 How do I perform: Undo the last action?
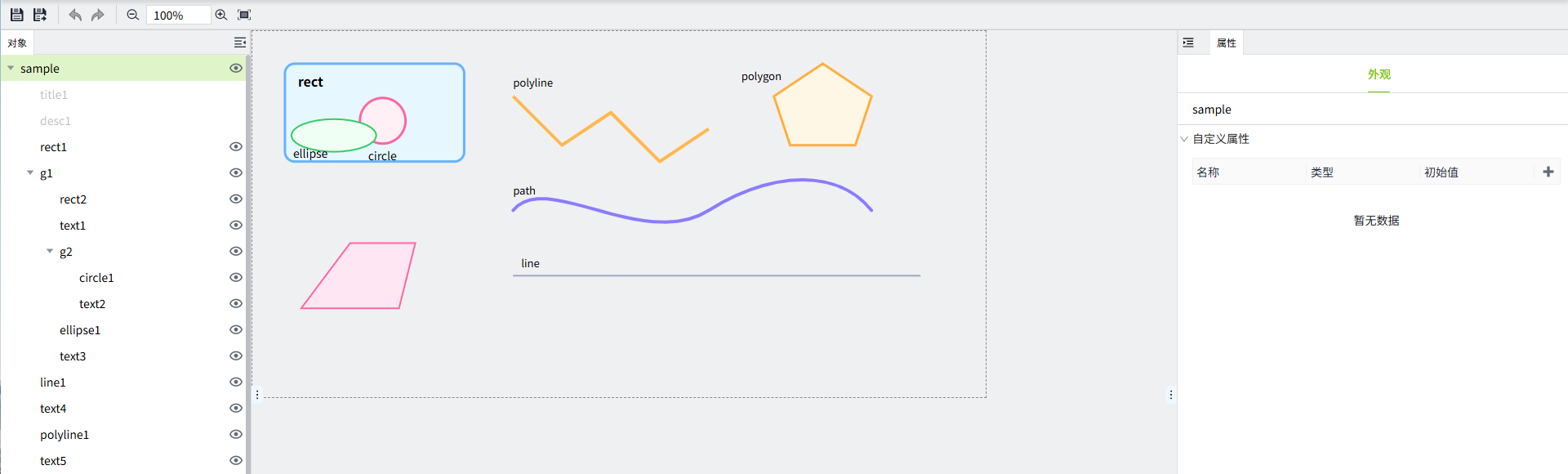coord(75,15)
